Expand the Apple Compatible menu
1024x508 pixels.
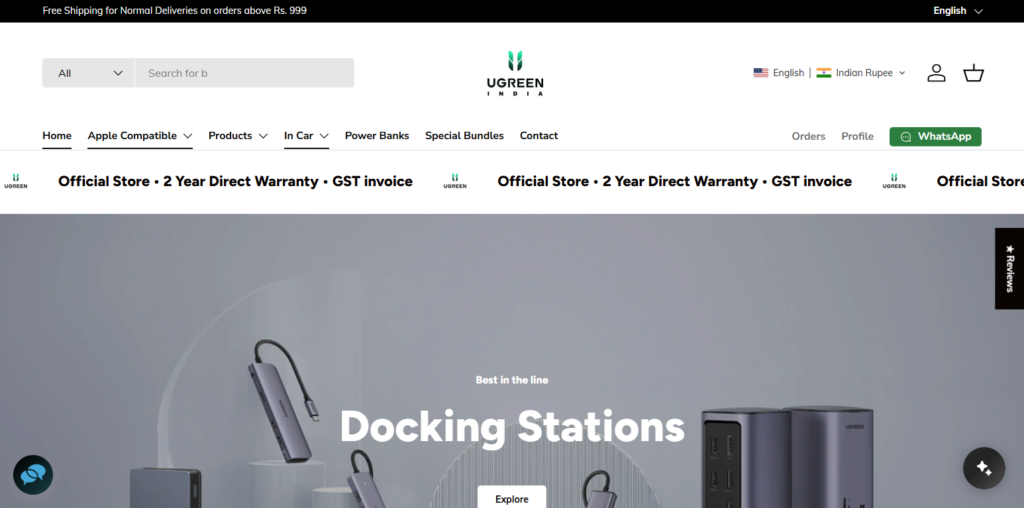tap(140, 136)
